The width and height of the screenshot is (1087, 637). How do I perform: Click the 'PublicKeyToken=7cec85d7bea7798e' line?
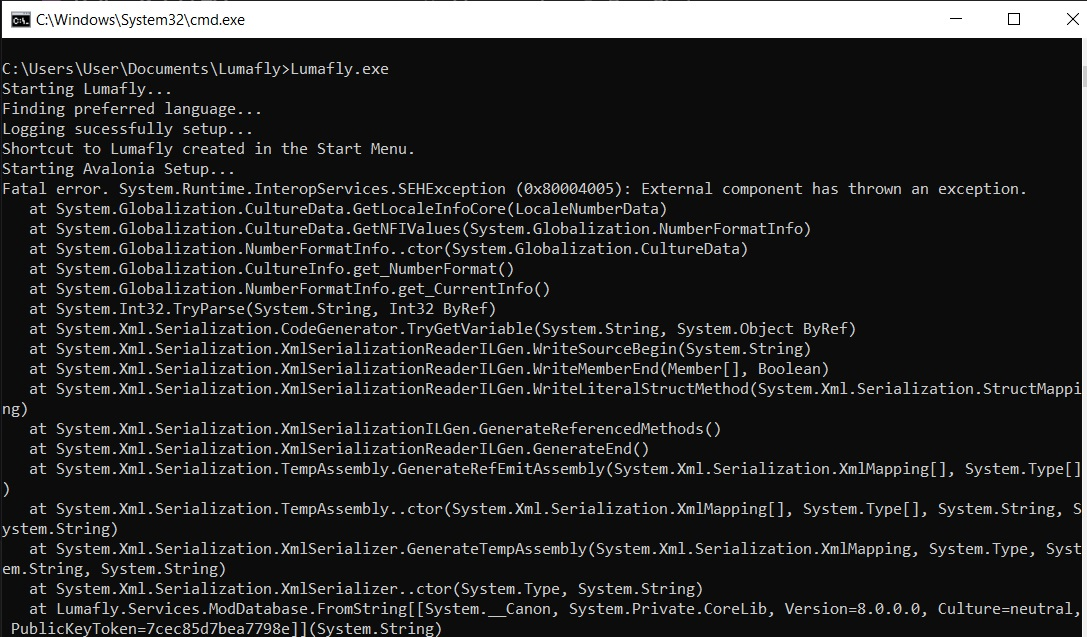coord(226,629)
